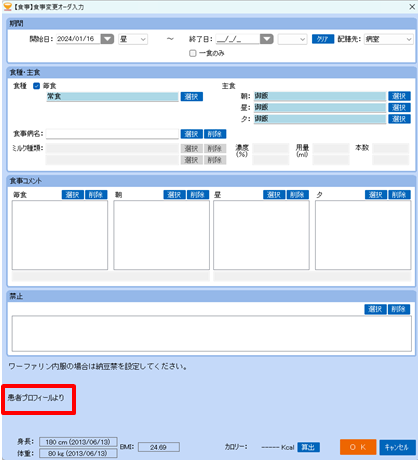Viewport: 418px width, 462px height.
Task: Toggle the 一食のみ checkbox
Action: pos(193,53)
